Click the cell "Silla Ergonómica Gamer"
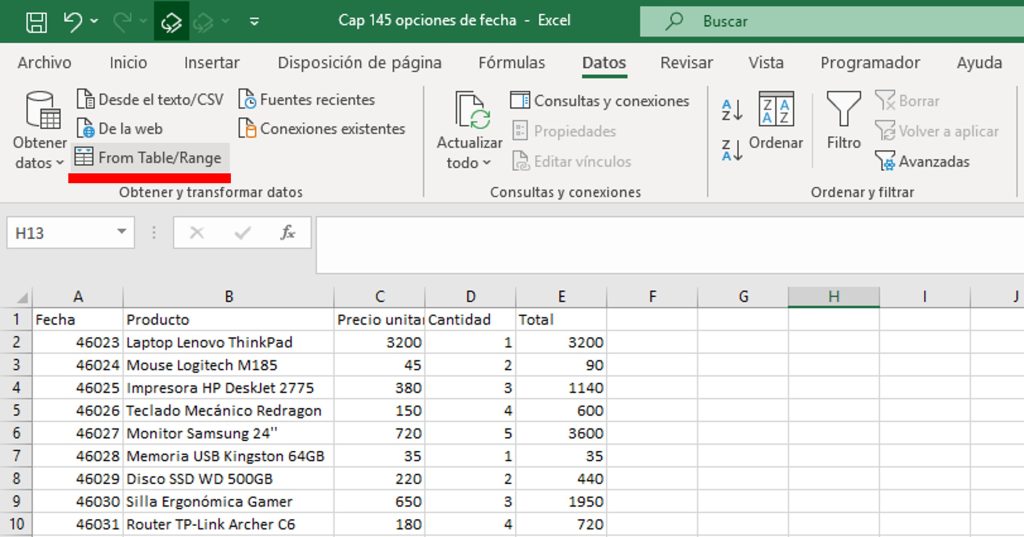The image size is (1024, 537). (x=229, y=502)
